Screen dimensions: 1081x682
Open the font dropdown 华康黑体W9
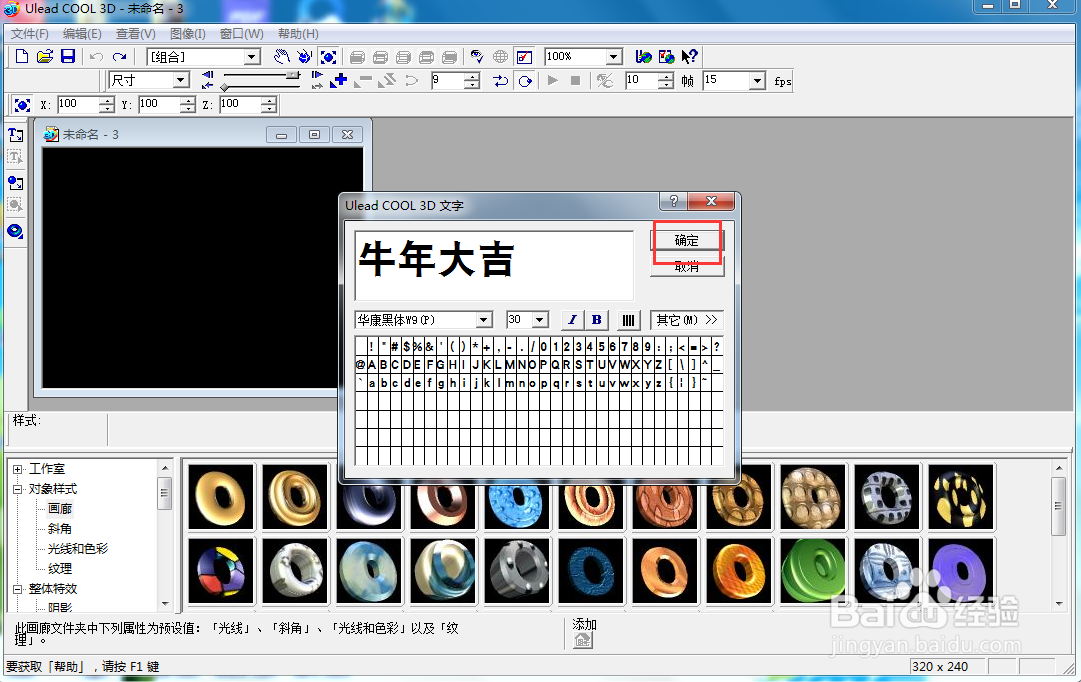(x=483, y=320)
